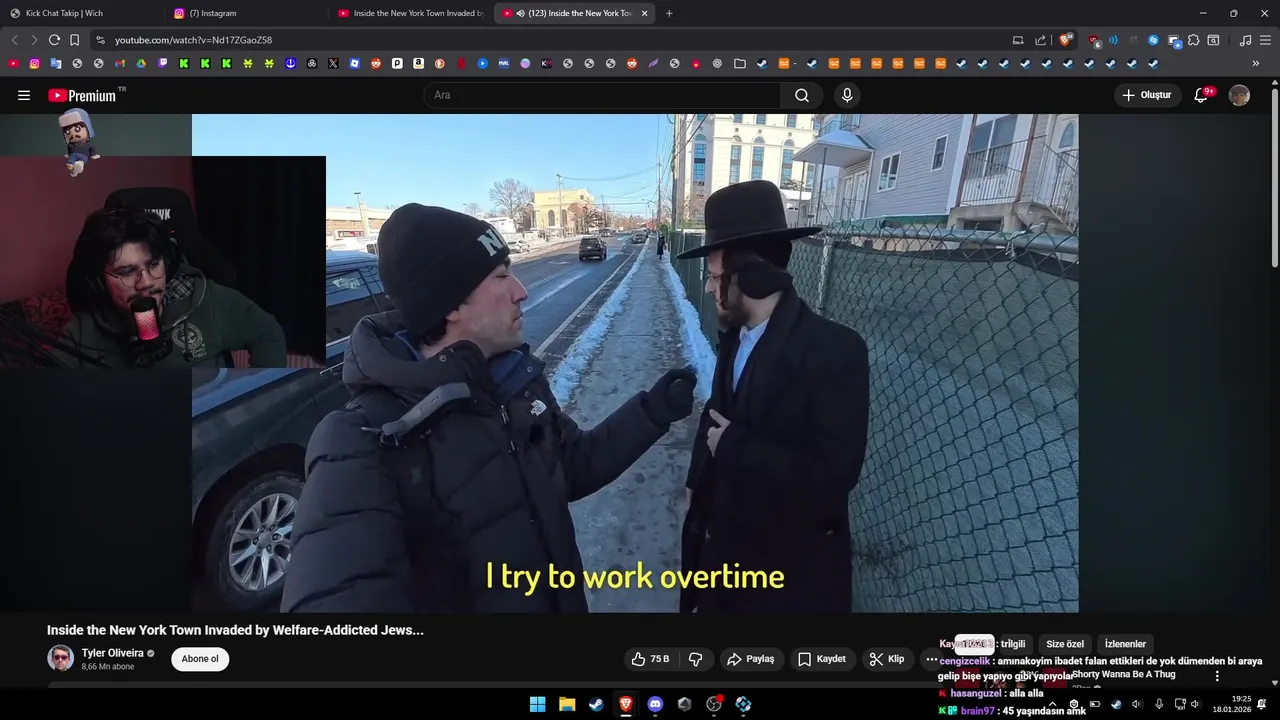Open Windows Start menu

(x=537, y=704)
